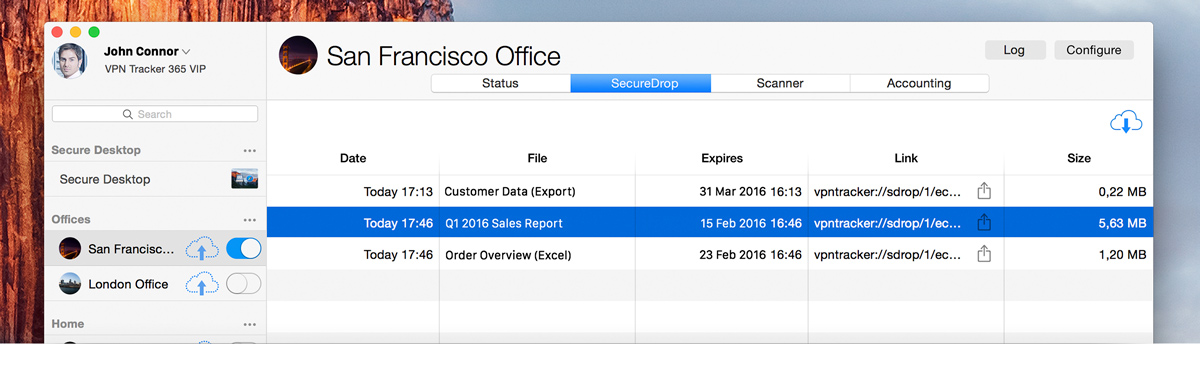Screen dimensions: 1200x366
Task: Click the 31 Mar 2016 16:13 expiry
Action: 751,191
